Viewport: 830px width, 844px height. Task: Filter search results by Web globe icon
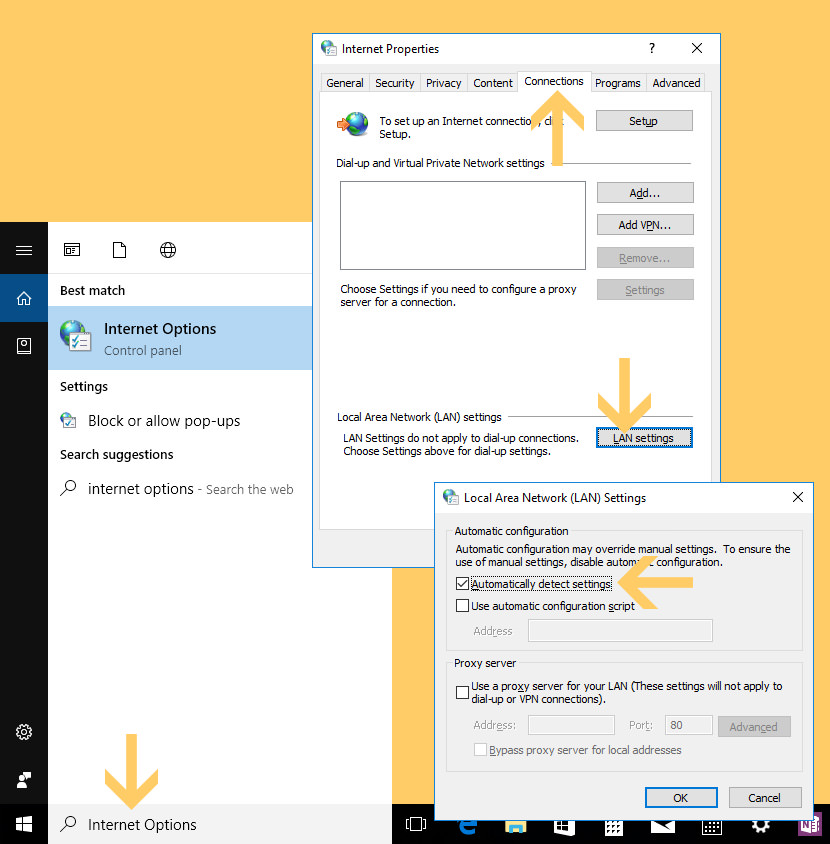coord(168,250)
